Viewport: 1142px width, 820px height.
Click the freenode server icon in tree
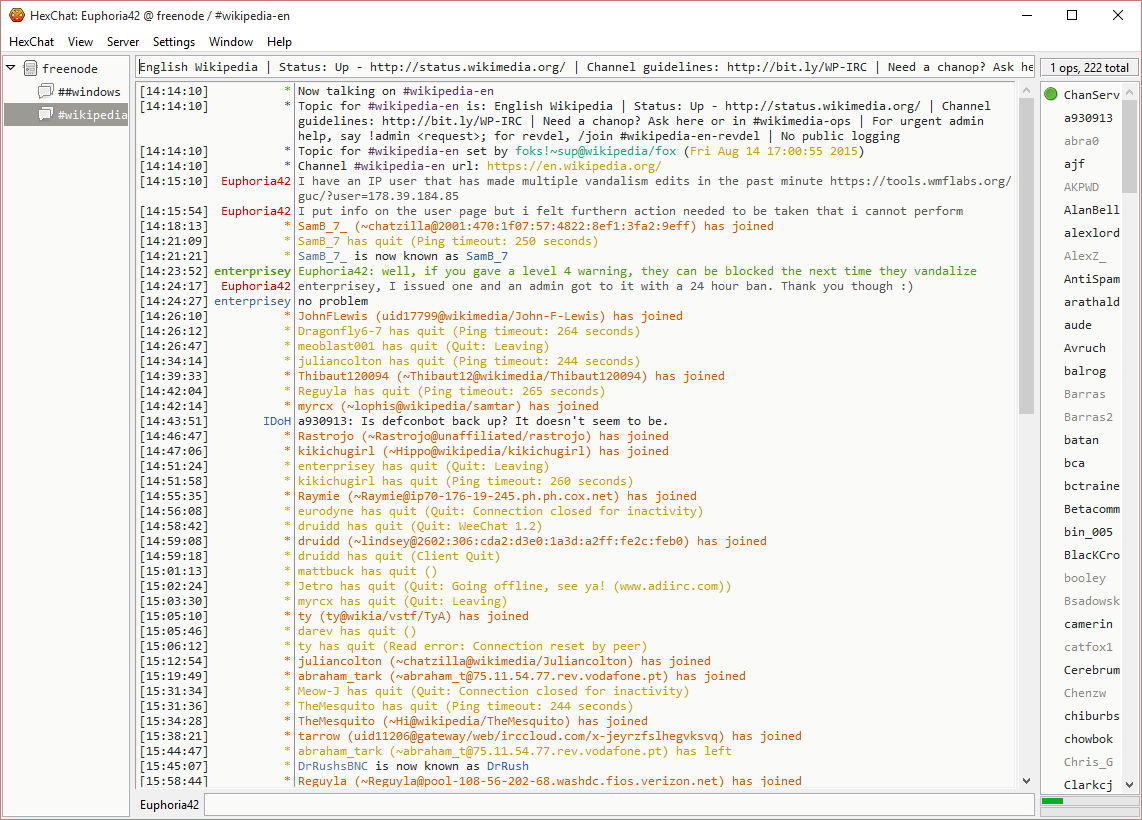(x=31, y=68)
